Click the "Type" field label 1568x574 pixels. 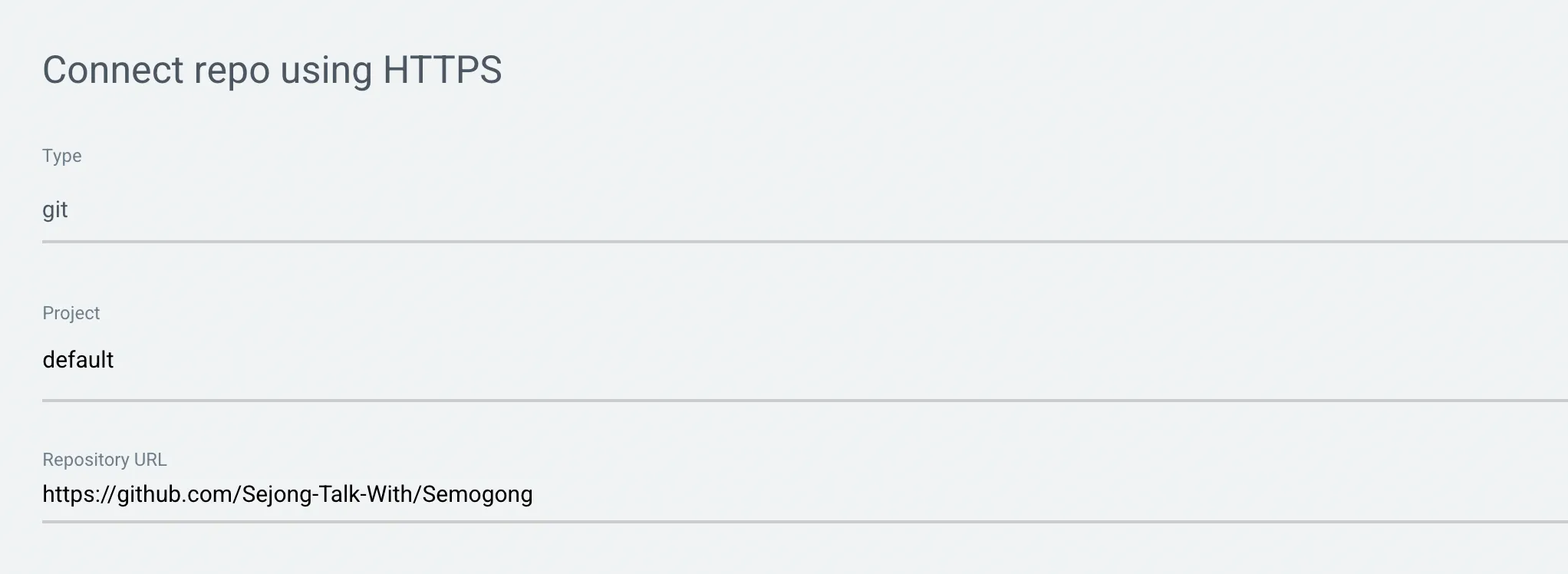[62, 156]
